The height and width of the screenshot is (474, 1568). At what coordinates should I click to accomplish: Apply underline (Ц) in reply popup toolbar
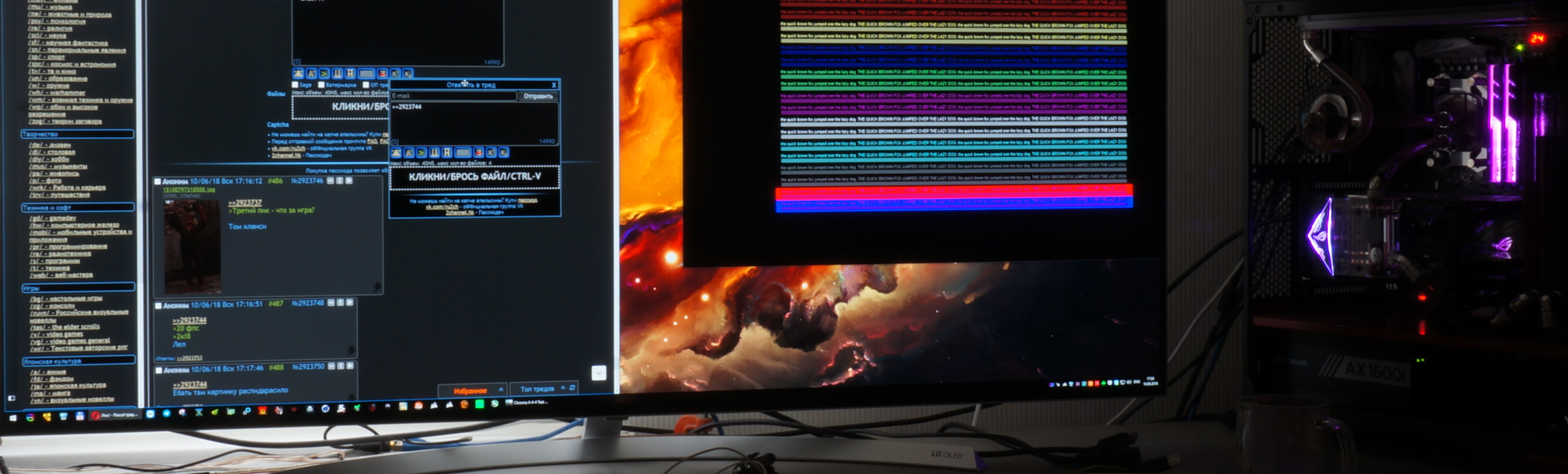[434, 152]
